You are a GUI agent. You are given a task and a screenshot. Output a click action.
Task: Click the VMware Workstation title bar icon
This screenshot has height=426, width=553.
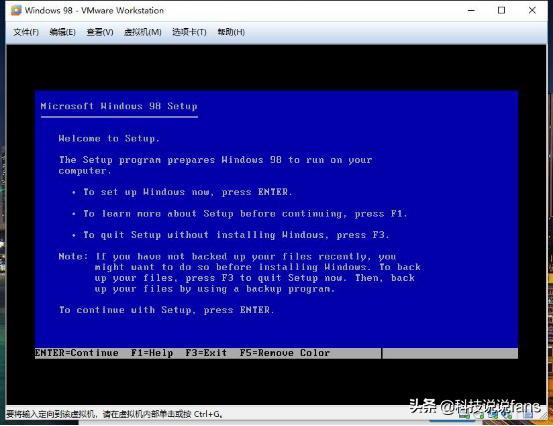[x=16, y=10]
